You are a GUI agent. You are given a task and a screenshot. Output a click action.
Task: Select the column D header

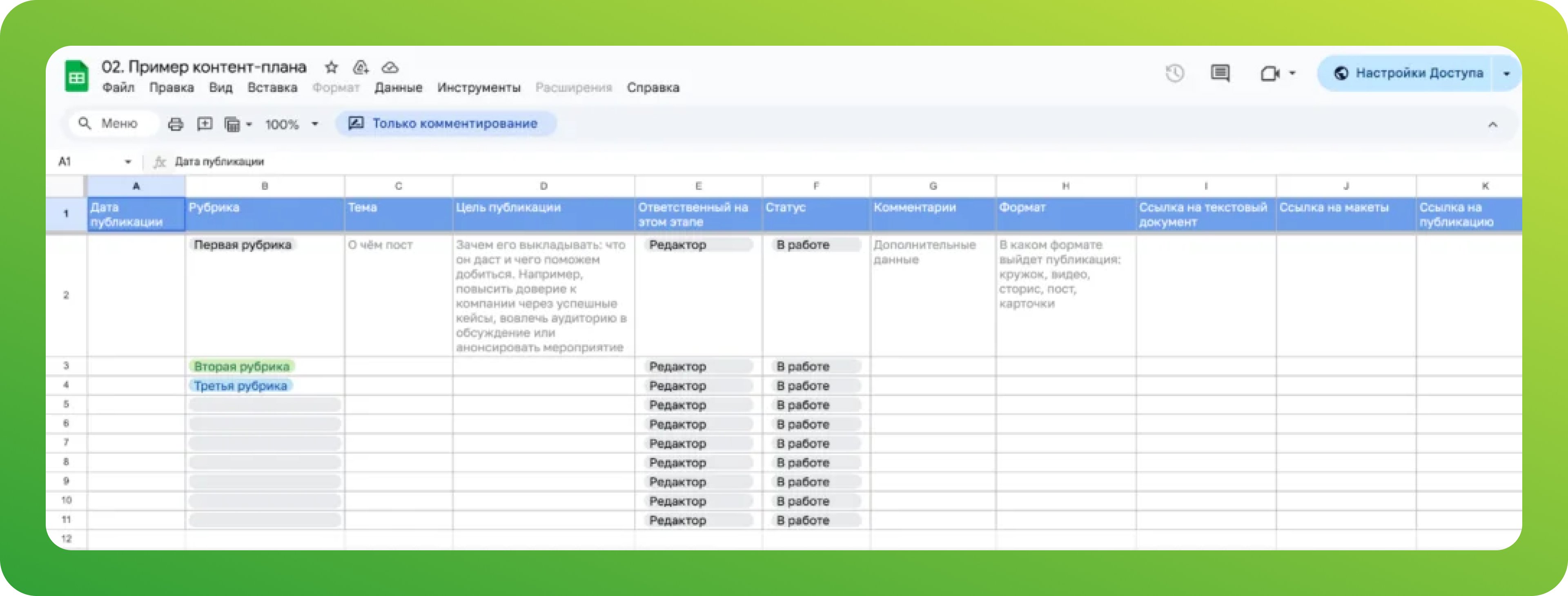pyautogui.click(x=543, y=186)
